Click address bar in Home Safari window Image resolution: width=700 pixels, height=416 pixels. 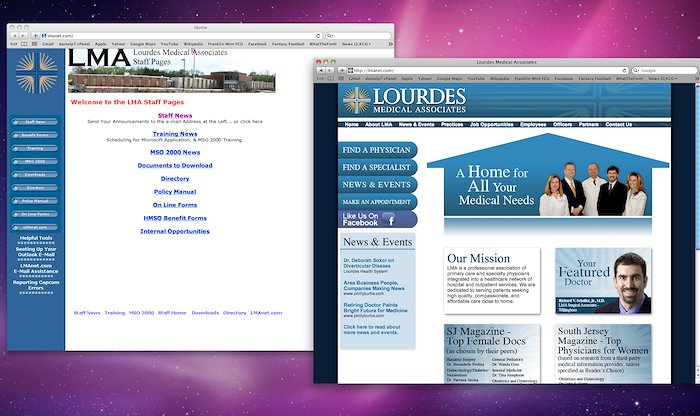pyautogui.click(x=181, y=36)
